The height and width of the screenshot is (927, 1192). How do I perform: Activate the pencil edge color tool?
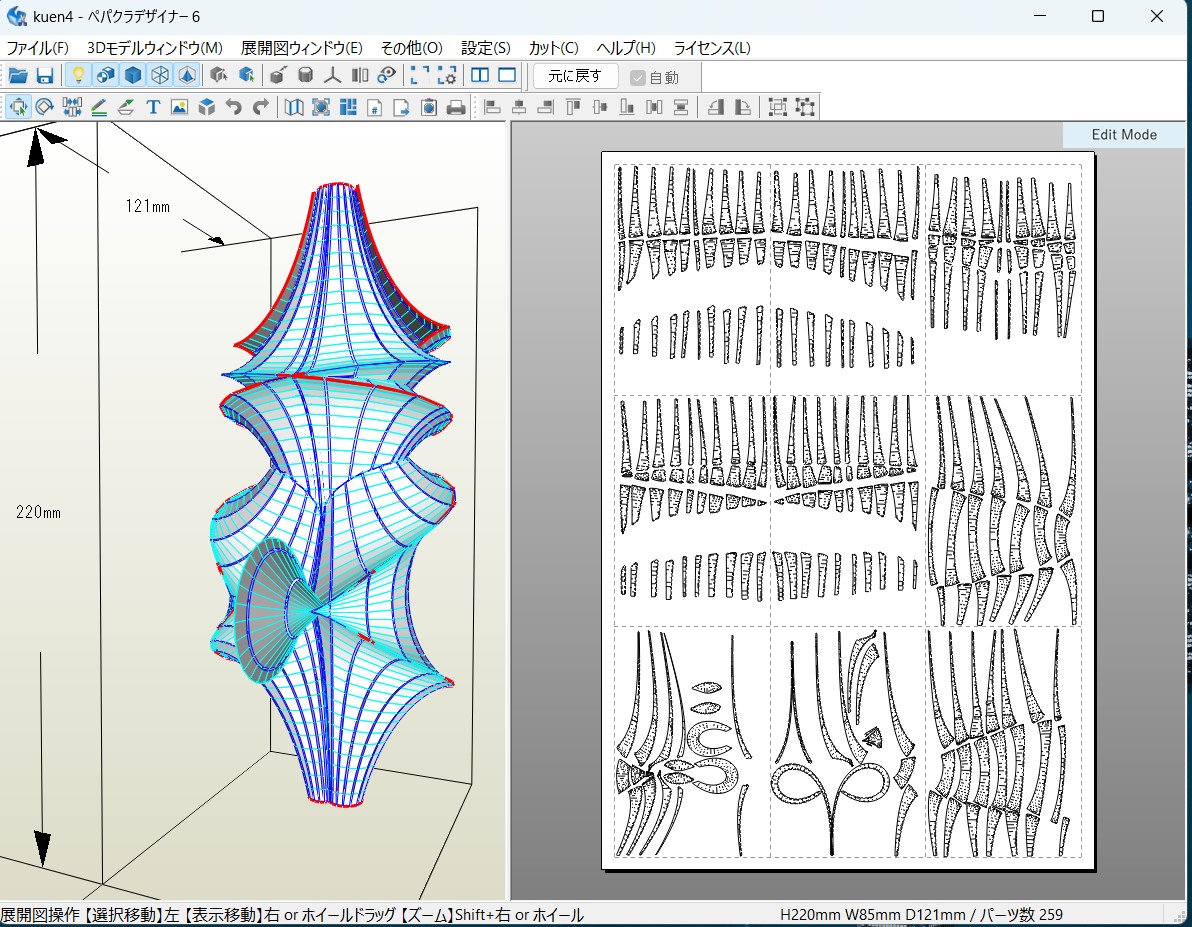point(99,107)
